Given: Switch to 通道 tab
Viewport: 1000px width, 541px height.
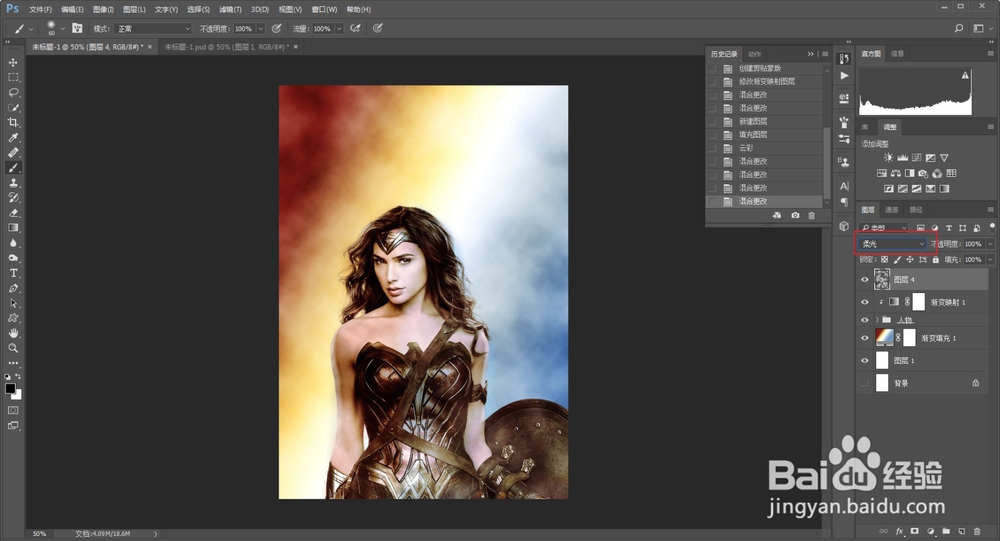Looking at the screenshot, I should pos(892,210).
